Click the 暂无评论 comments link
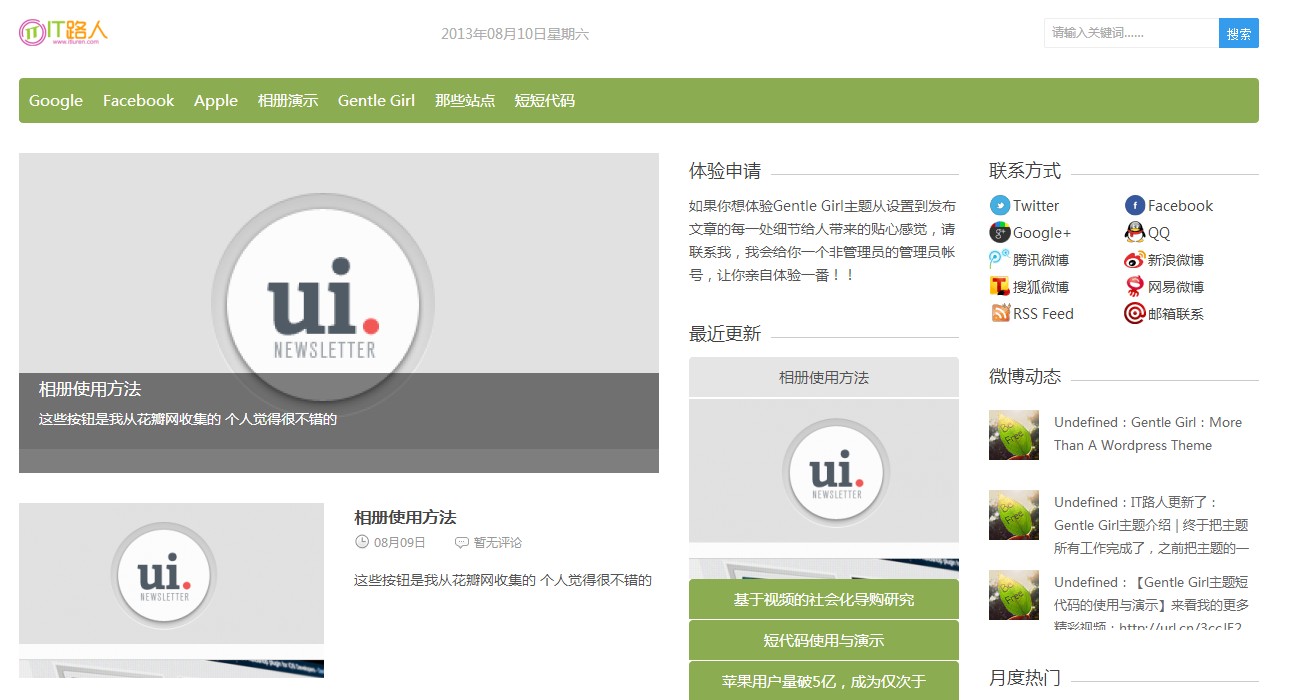The width and height of the screenshot is (1300, 700). coord(497,542)
